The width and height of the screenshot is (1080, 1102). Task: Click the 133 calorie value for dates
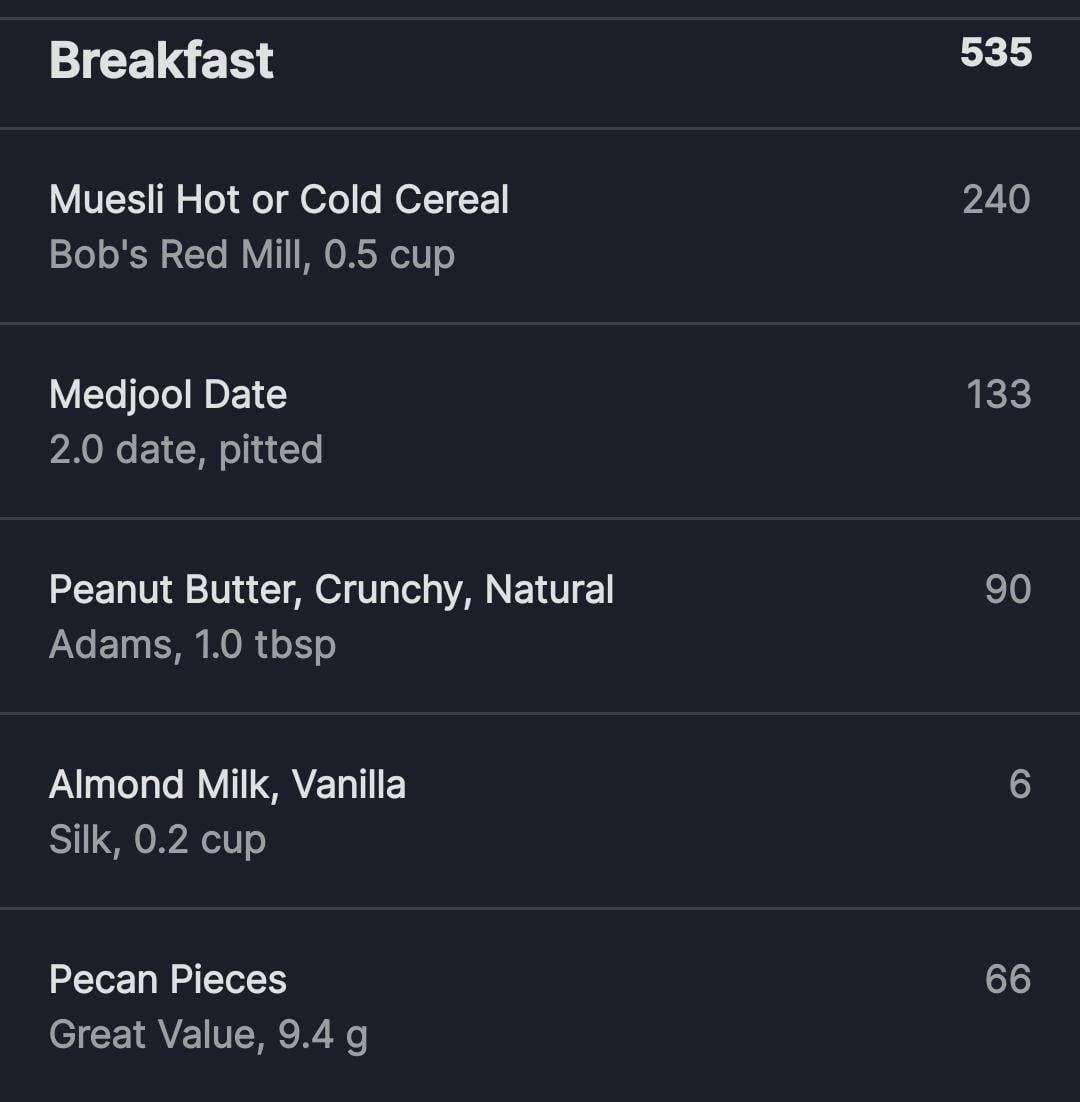[998, 394]
